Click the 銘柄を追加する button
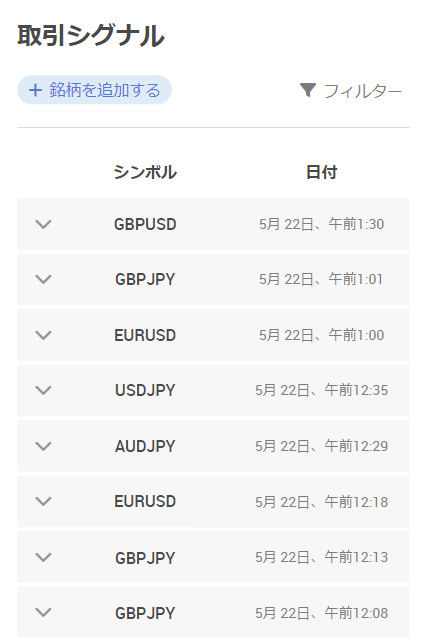Viewport: 426px width, 637px height. click(x=94, y=90)
